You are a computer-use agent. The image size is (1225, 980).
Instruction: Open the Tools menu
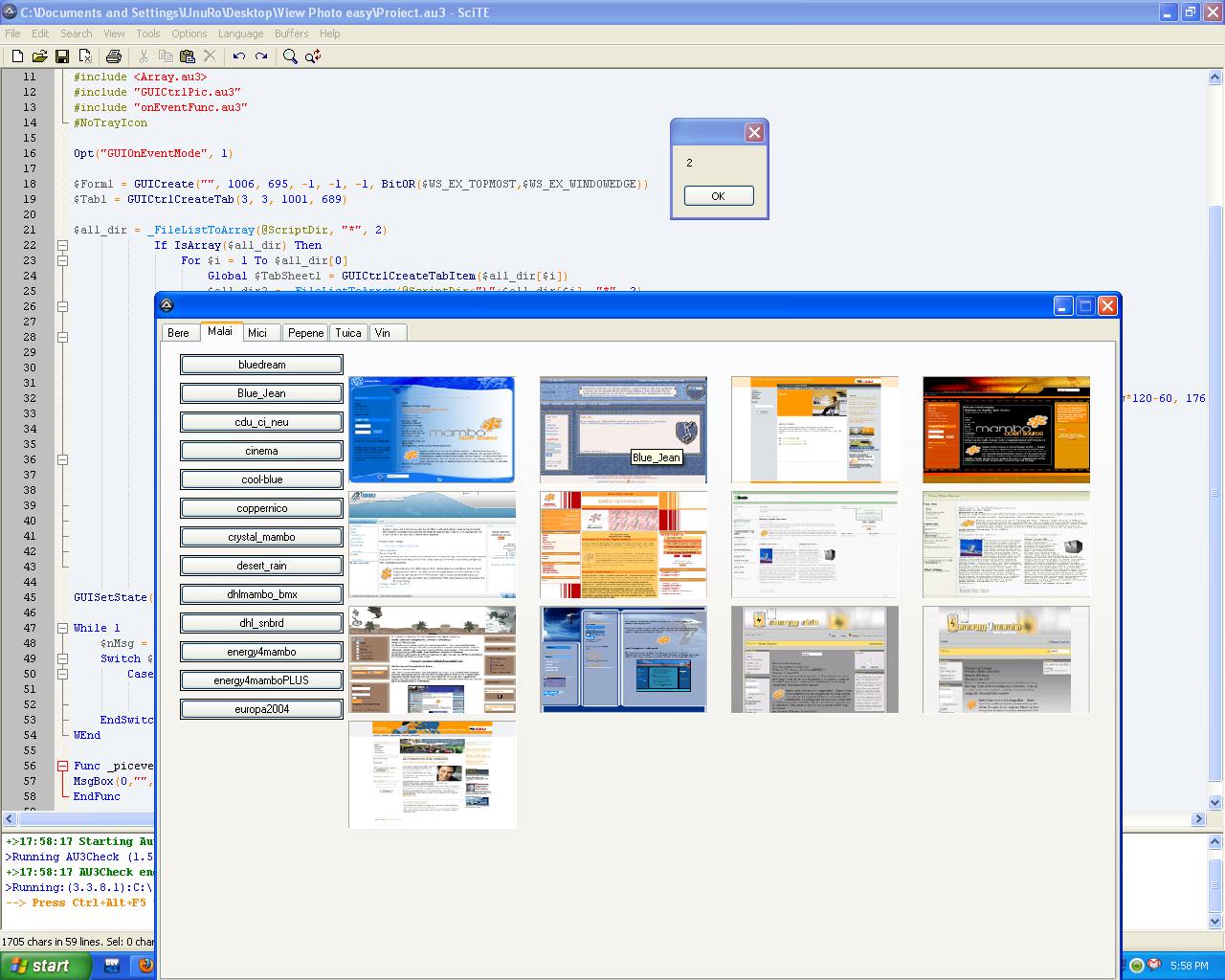tap(148, 33)
